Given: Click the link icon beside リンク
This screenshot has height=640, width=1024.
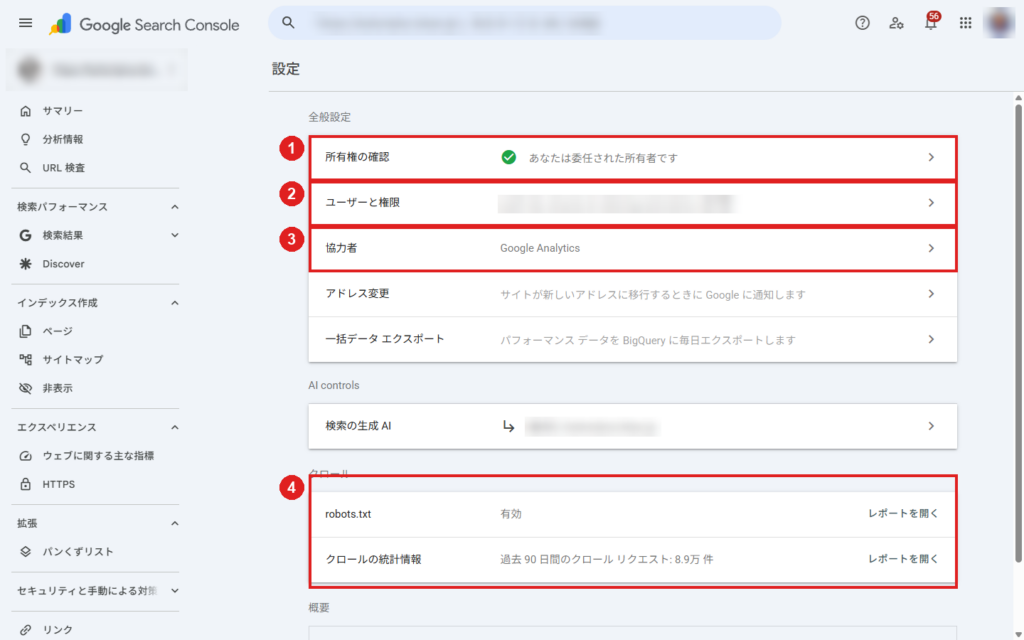Looking at the screenshot, I should pos(25,630).
